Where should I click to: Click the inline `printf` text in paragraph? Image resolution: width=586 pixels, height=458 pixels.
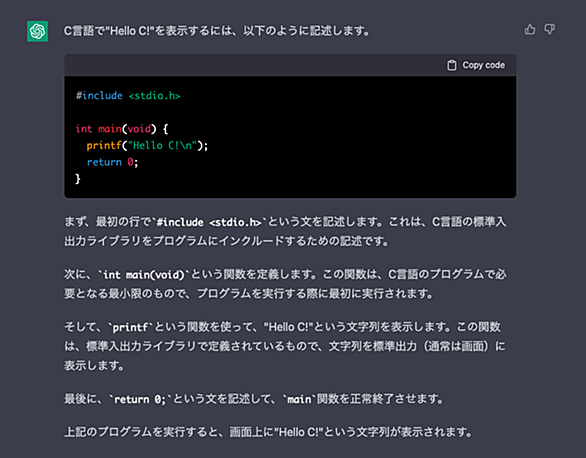tap(130, 328)
